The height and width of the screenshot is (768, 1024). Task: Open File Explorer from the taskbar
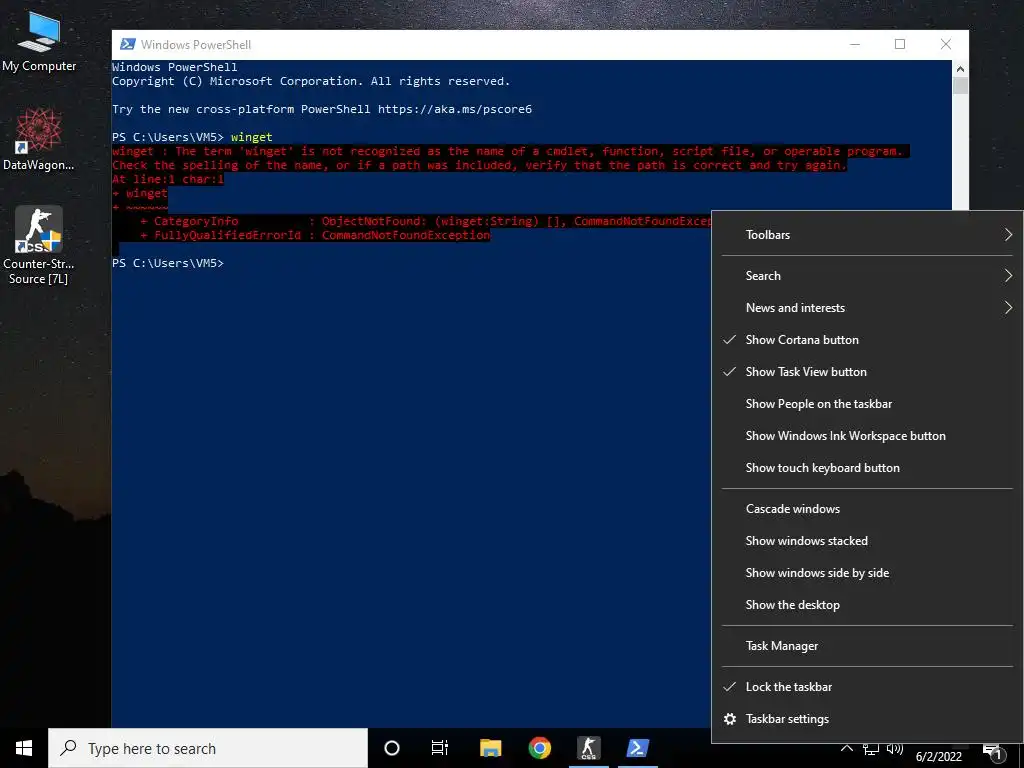click(490, 748)
